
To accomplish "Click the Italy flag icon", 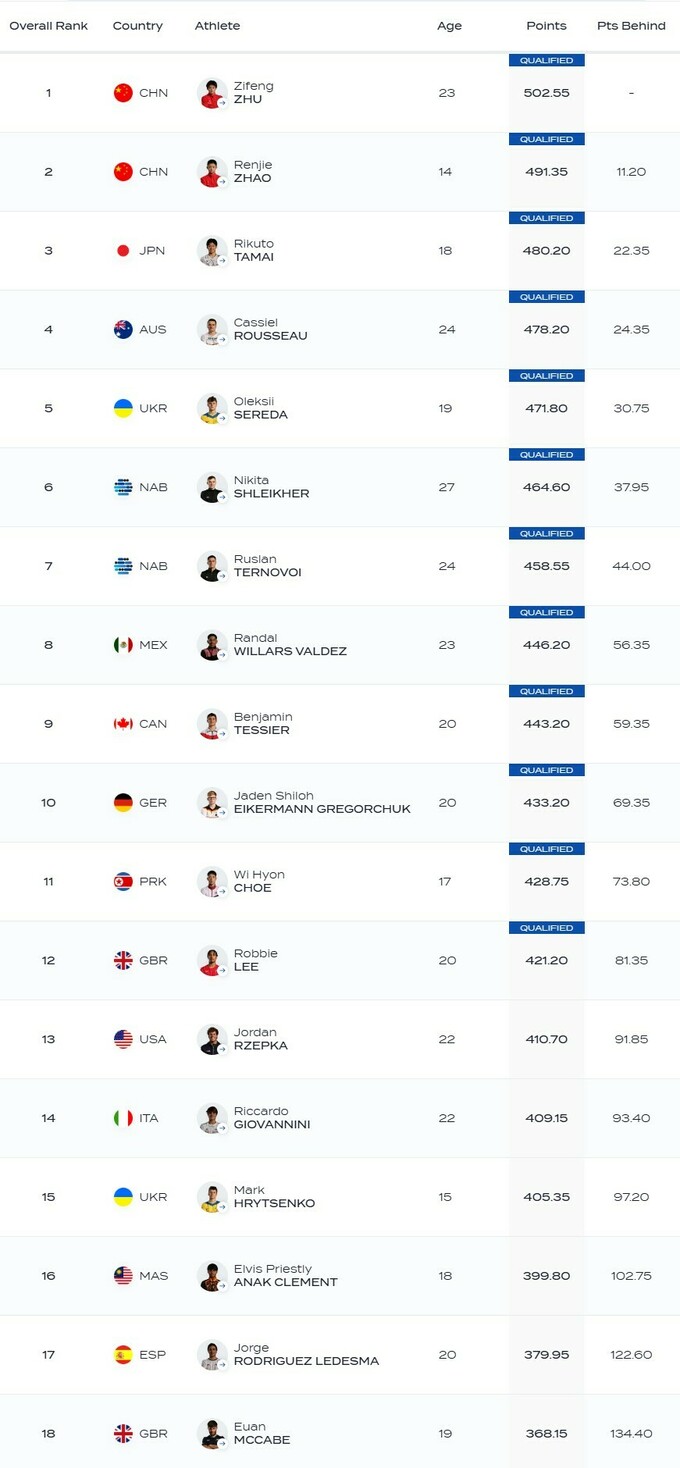I will (x=123, y=1118).
